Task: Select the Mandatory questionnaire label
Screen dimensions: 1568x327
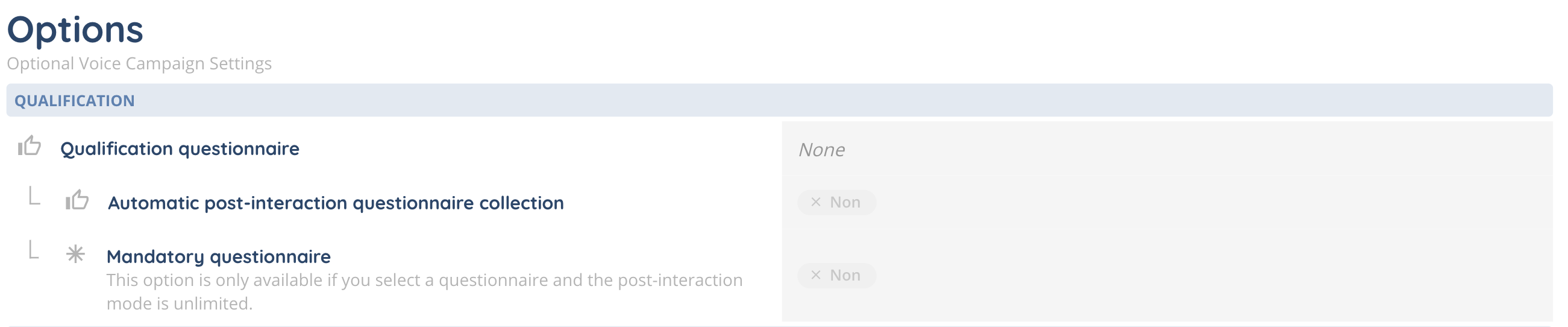Action: click(219, 256)
